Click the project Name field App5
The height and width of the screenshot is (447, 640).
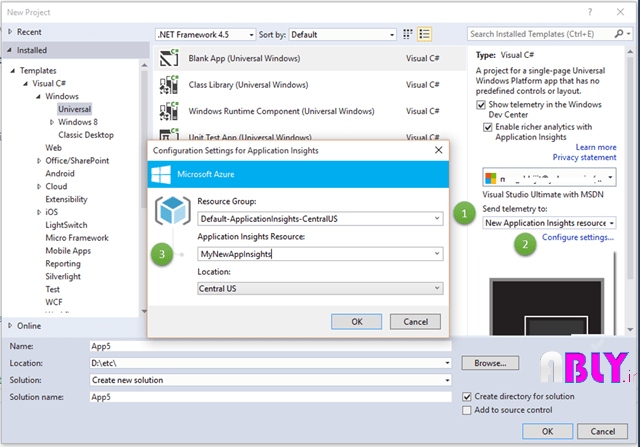coord(271,346)
